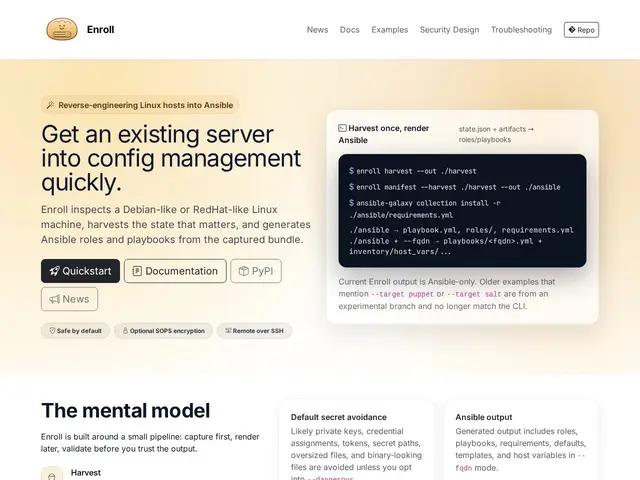640x480 pixels.
Task: Click the main hero headline
Action: coord(171,158)
